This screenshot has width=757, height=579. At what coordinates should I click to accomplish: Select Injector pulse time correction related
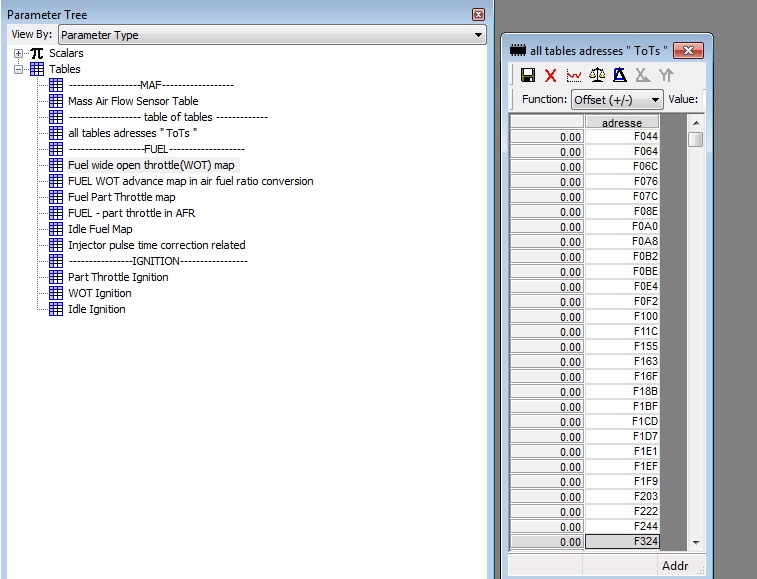point(156,245)
